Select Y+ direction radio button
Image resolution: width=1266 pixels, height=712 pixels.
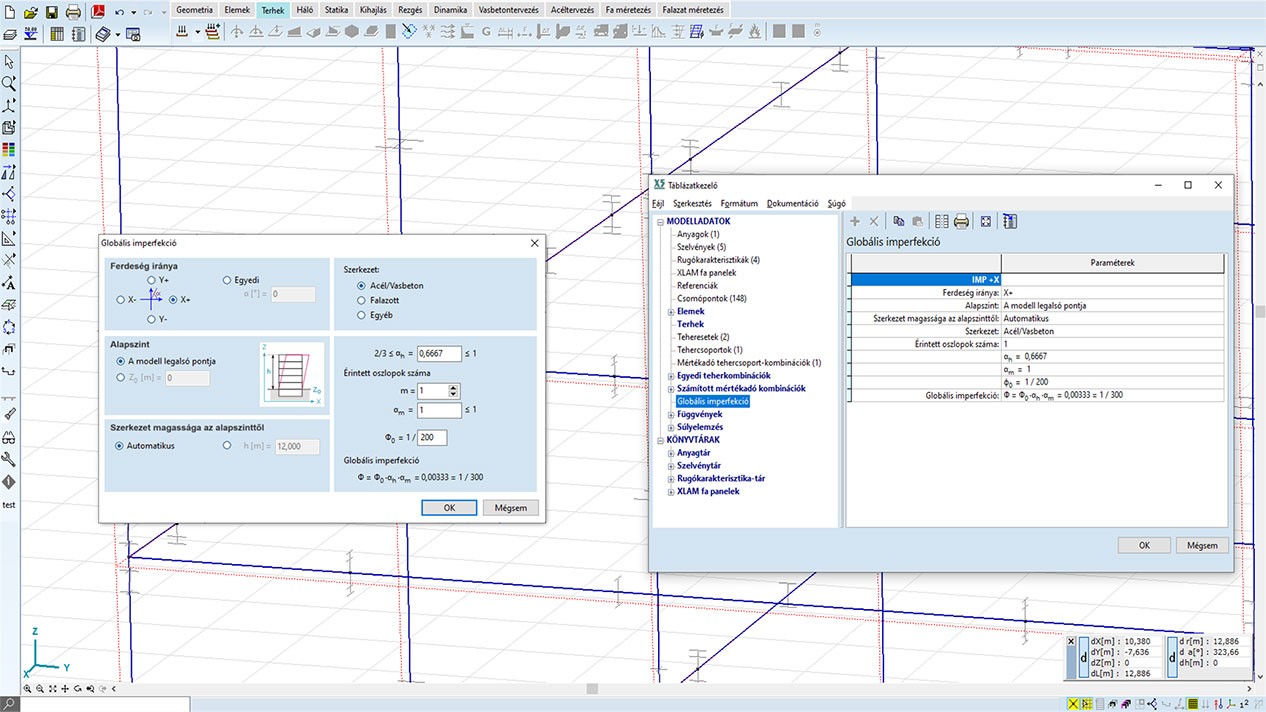click(x=151, y=281)
